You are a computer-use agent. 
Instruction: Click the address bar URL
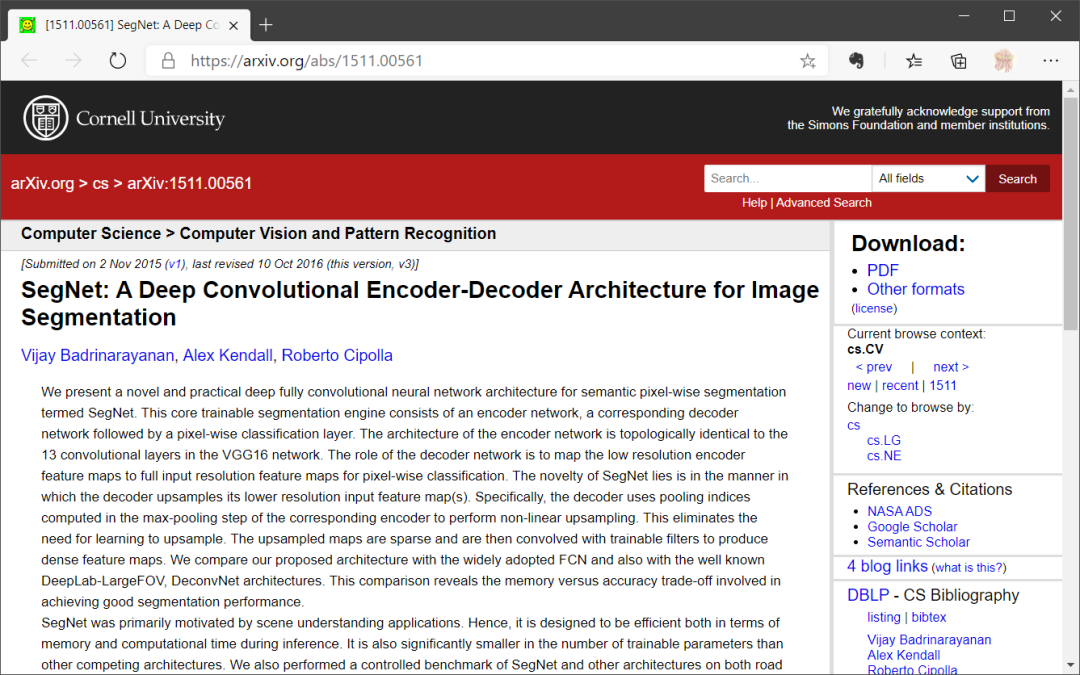307,61
